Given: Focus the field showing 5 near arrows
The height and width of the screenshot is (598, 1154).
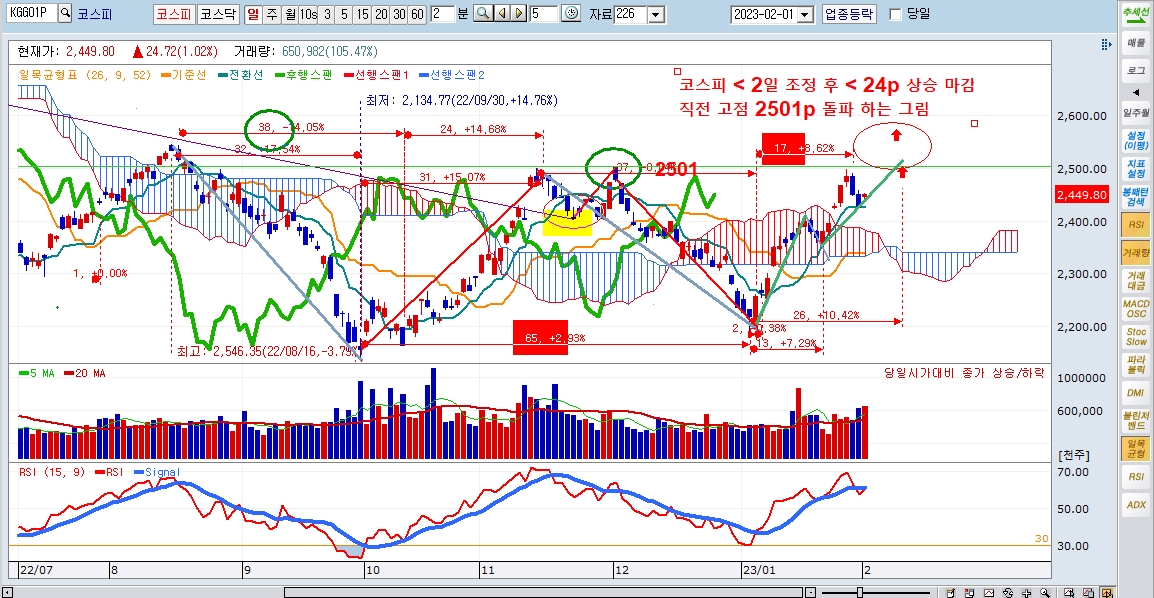Looking at the screenshot, I should click(543, 13).
